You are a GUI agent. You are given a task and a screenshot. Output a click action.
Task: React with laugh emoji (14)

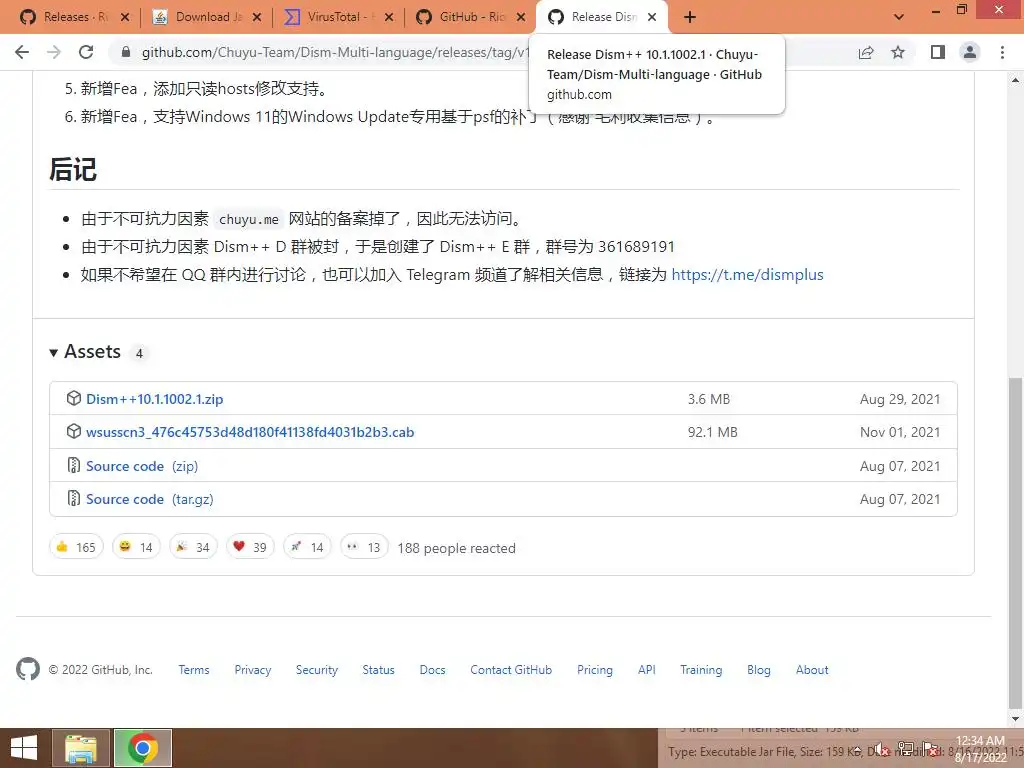[x=136, y=547]
